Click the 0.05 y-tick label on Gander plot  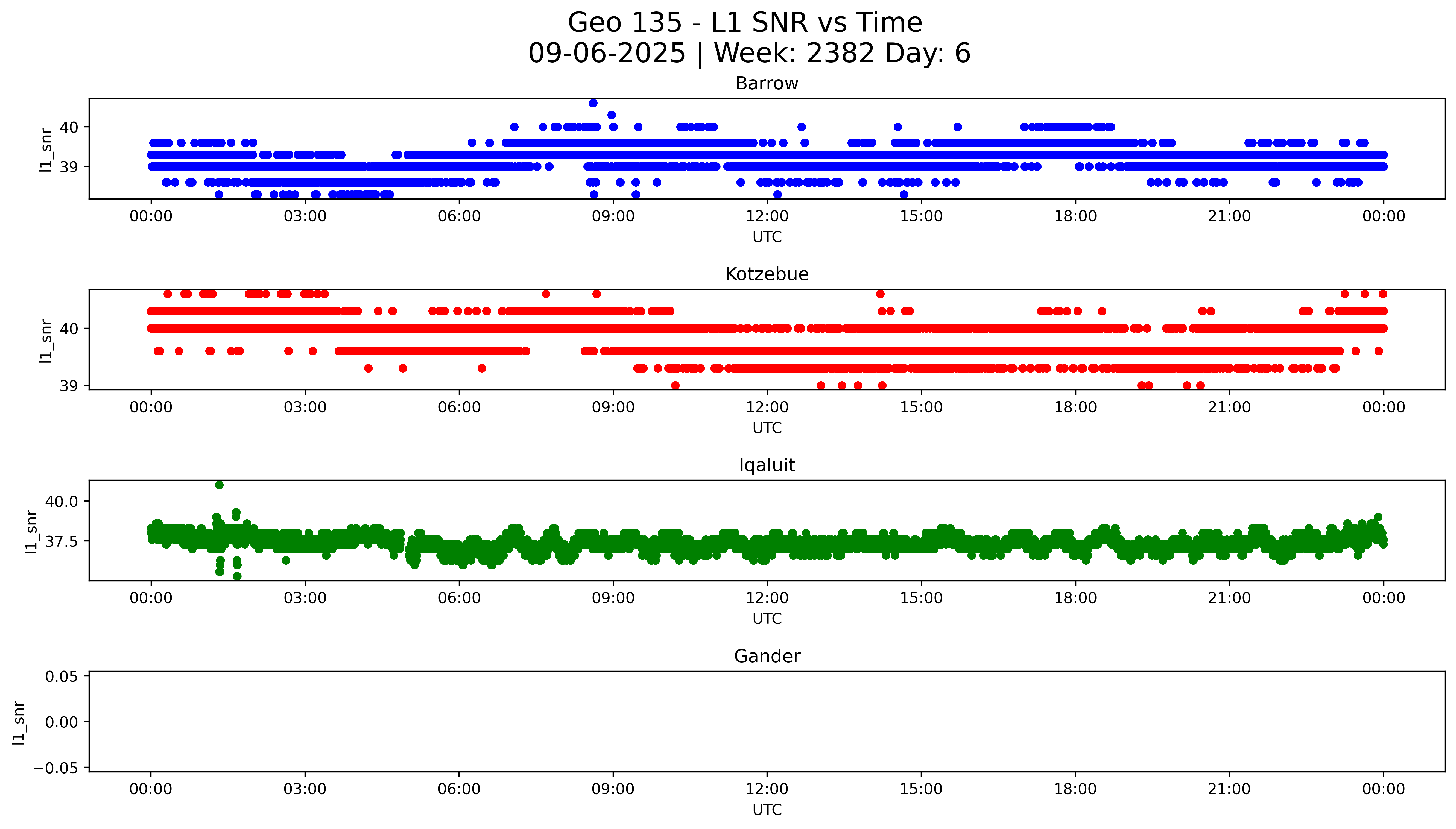[x=62, y=676]
